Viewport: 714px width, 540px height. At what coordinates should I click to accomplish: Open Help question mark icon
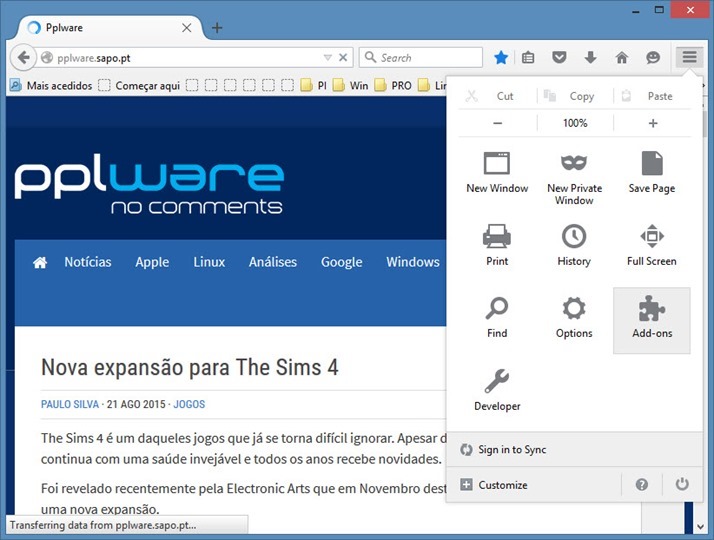pyautogui.click(x=642, y=484)
